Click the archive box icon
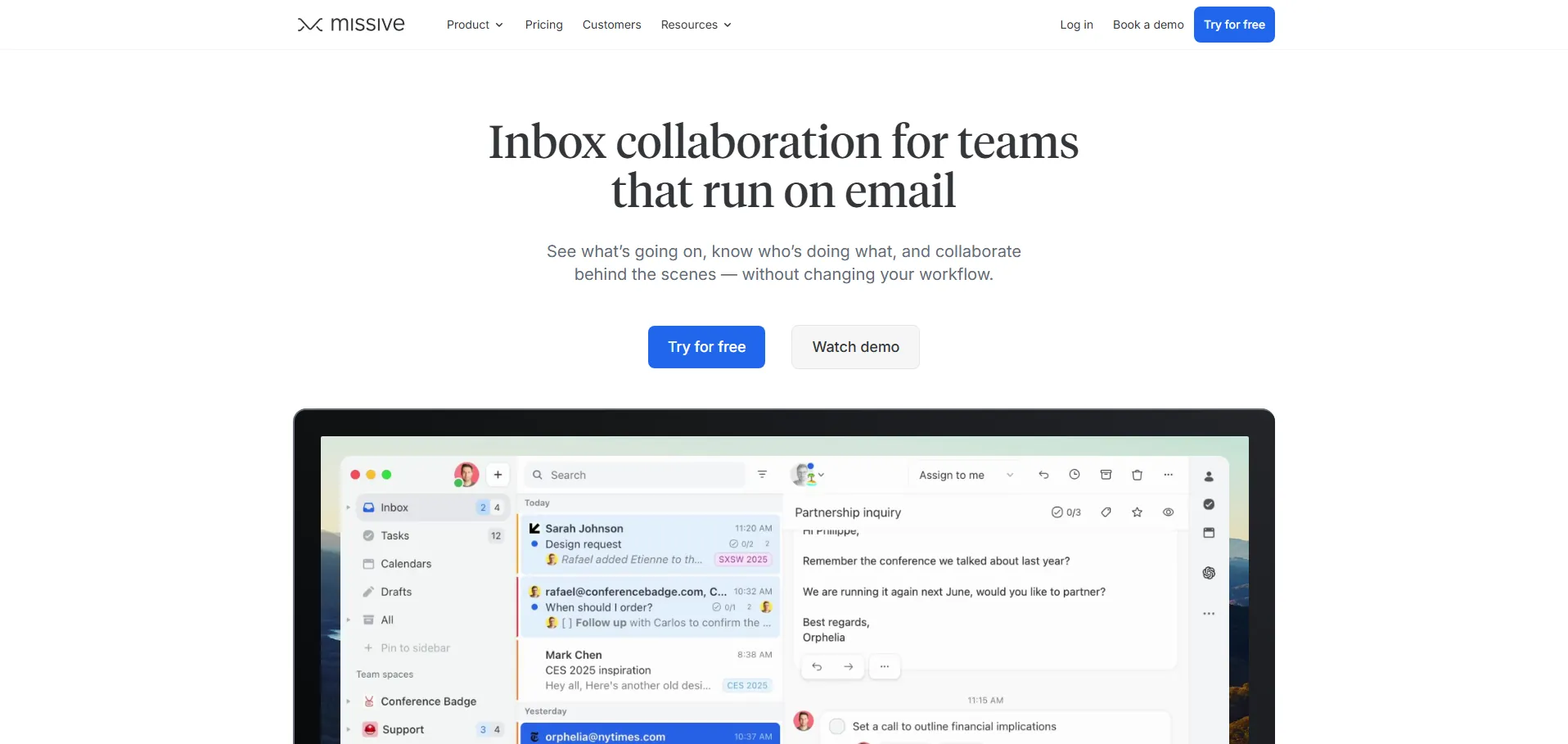 tap(1106, 475)
